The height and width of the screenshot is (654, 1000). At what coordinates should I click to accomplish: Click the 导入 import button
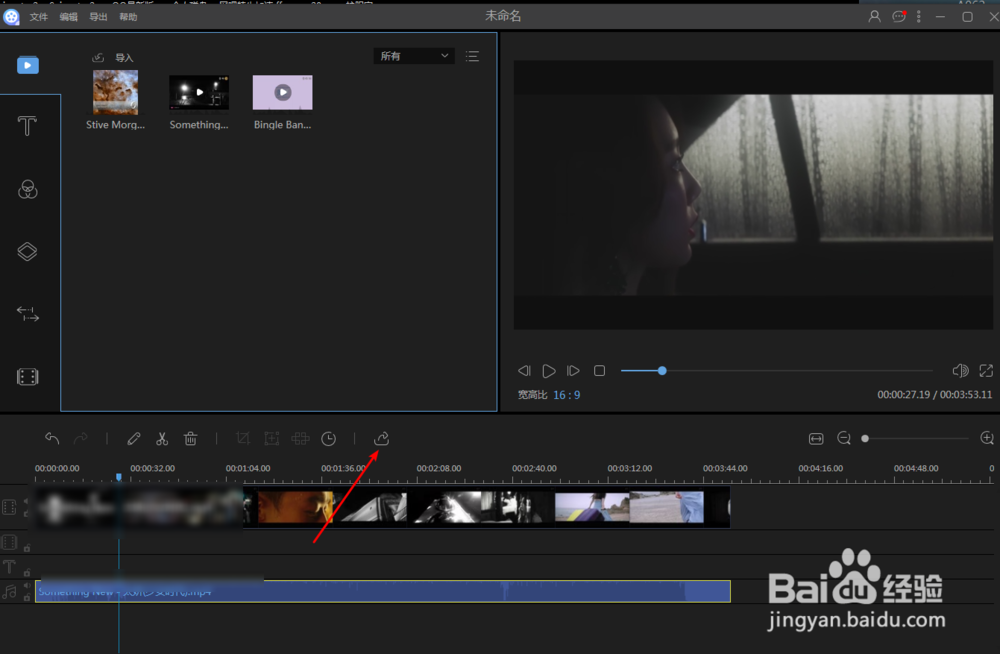tap(124, 57)
